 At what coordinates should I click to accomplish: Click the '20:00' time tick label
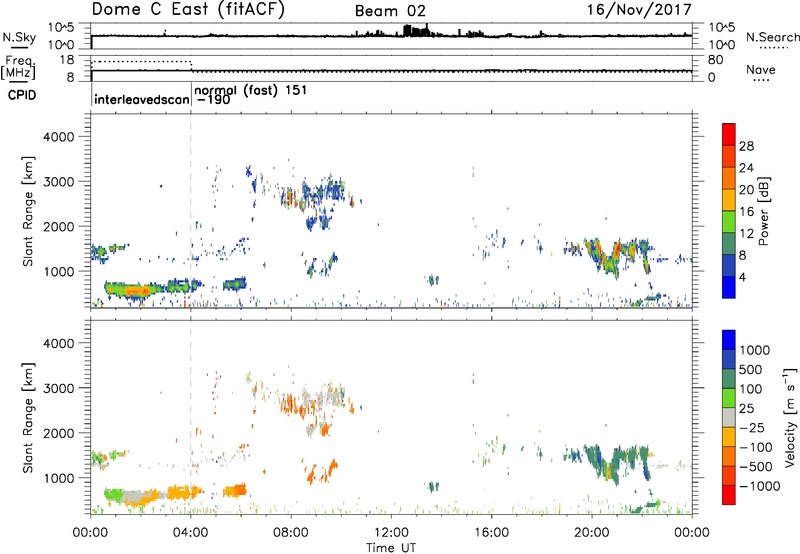(x=591, y=533)
